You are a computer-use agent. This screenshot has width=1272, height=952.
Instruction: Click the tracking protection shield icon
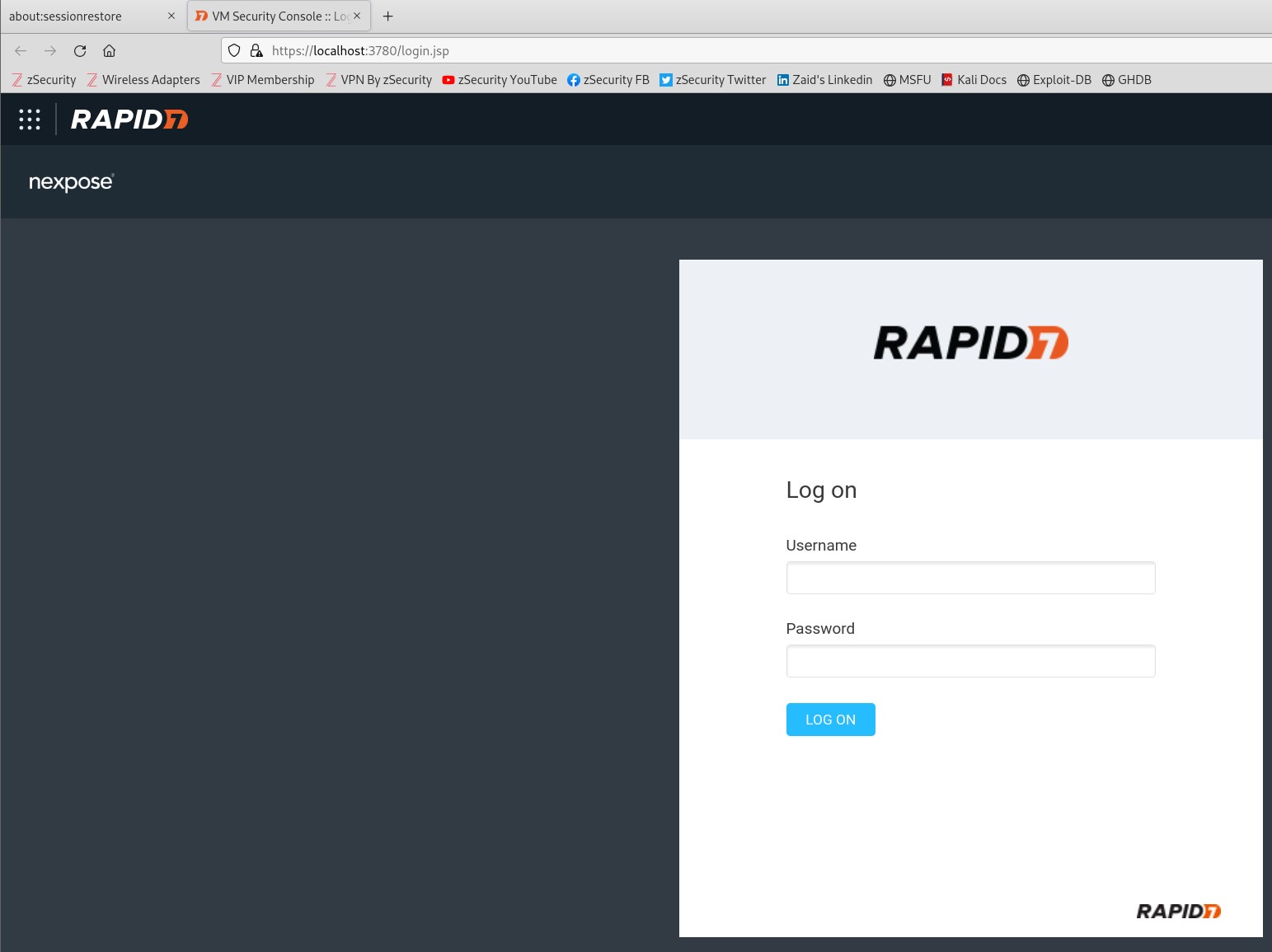point(234,51)
